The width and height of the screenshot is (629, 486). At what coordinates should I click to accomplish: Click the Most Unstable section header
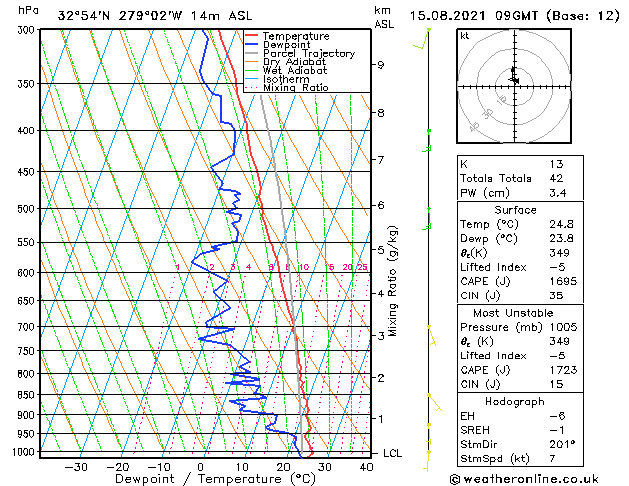[515, 313]
